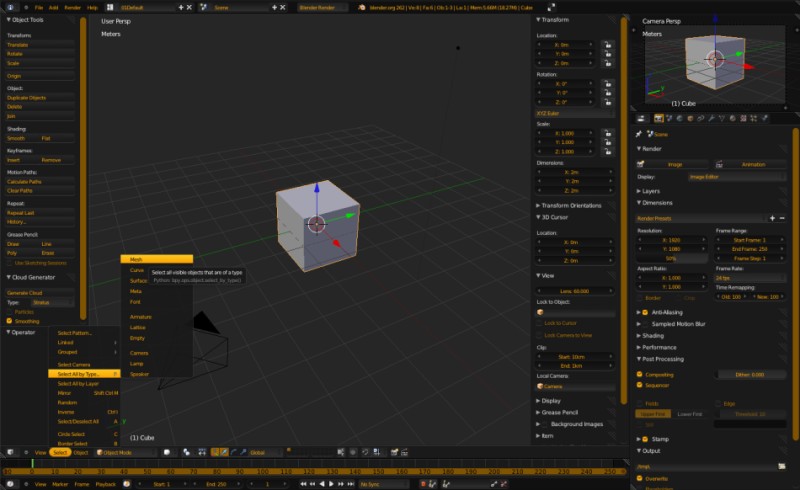Click OpenGL render image icon in 3D header

394,452
